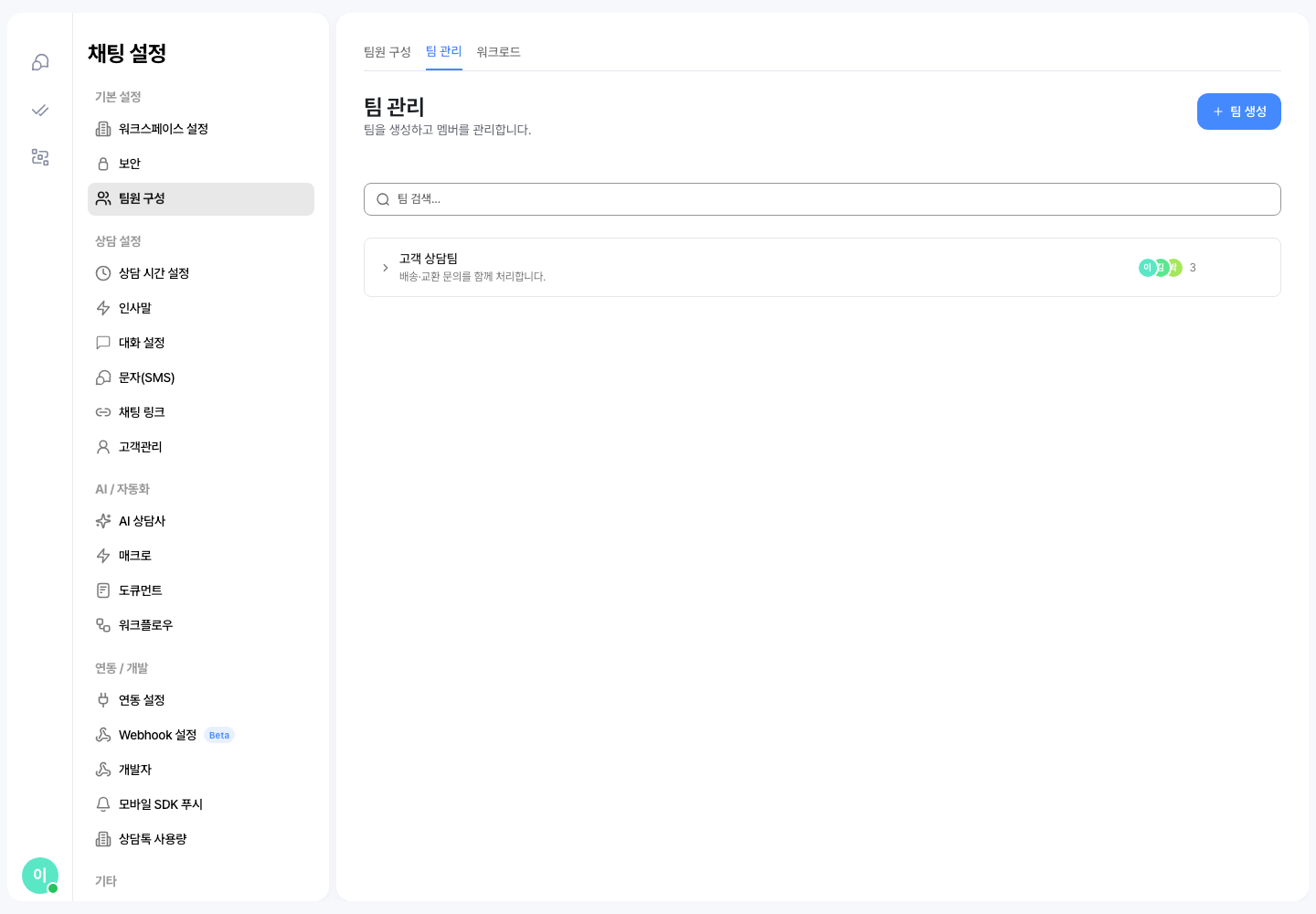
Task: Click the speech bubble icon beside 대화 설정
Action: [x=103, y=343]
